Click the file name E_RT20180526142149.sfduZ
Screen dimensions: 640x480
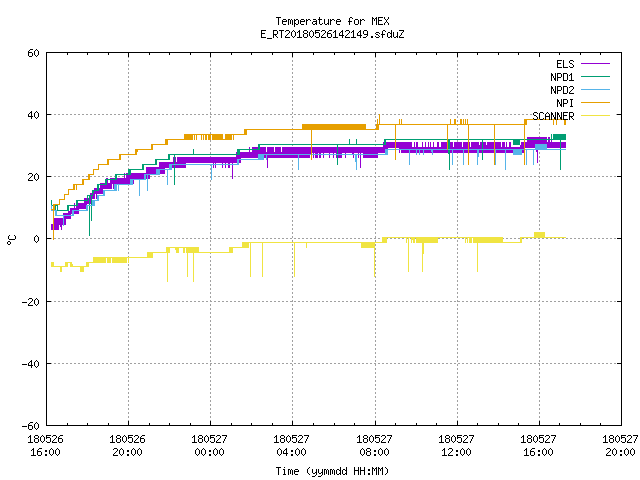coord(332,34)
